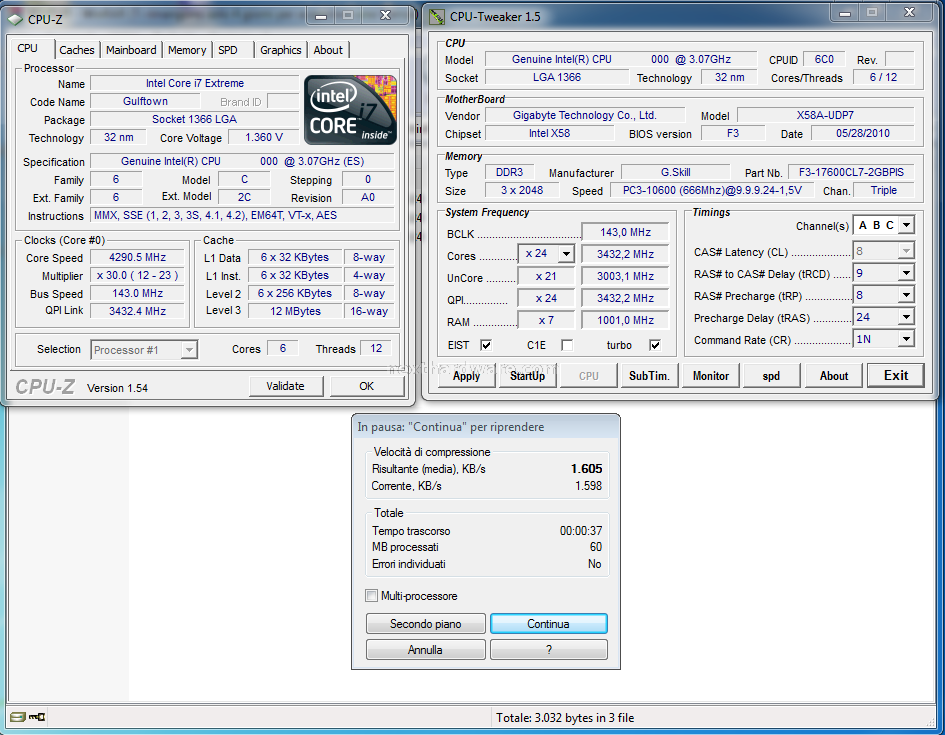Image resolution: width=945 pixels, height=735 pixels.
Task: Click the CPU-Tweaker title bar icon
Action: (436, 17)
